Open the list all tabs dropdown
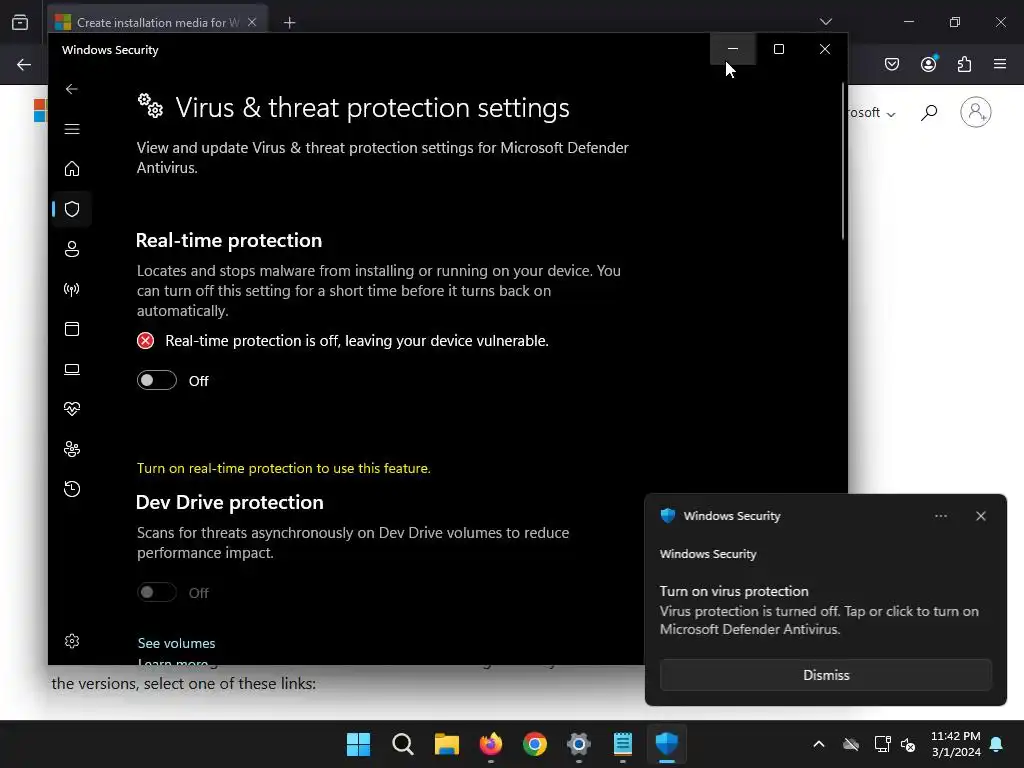The height and width of the screenshot is (768, 1024). click(x=825, y=22)
